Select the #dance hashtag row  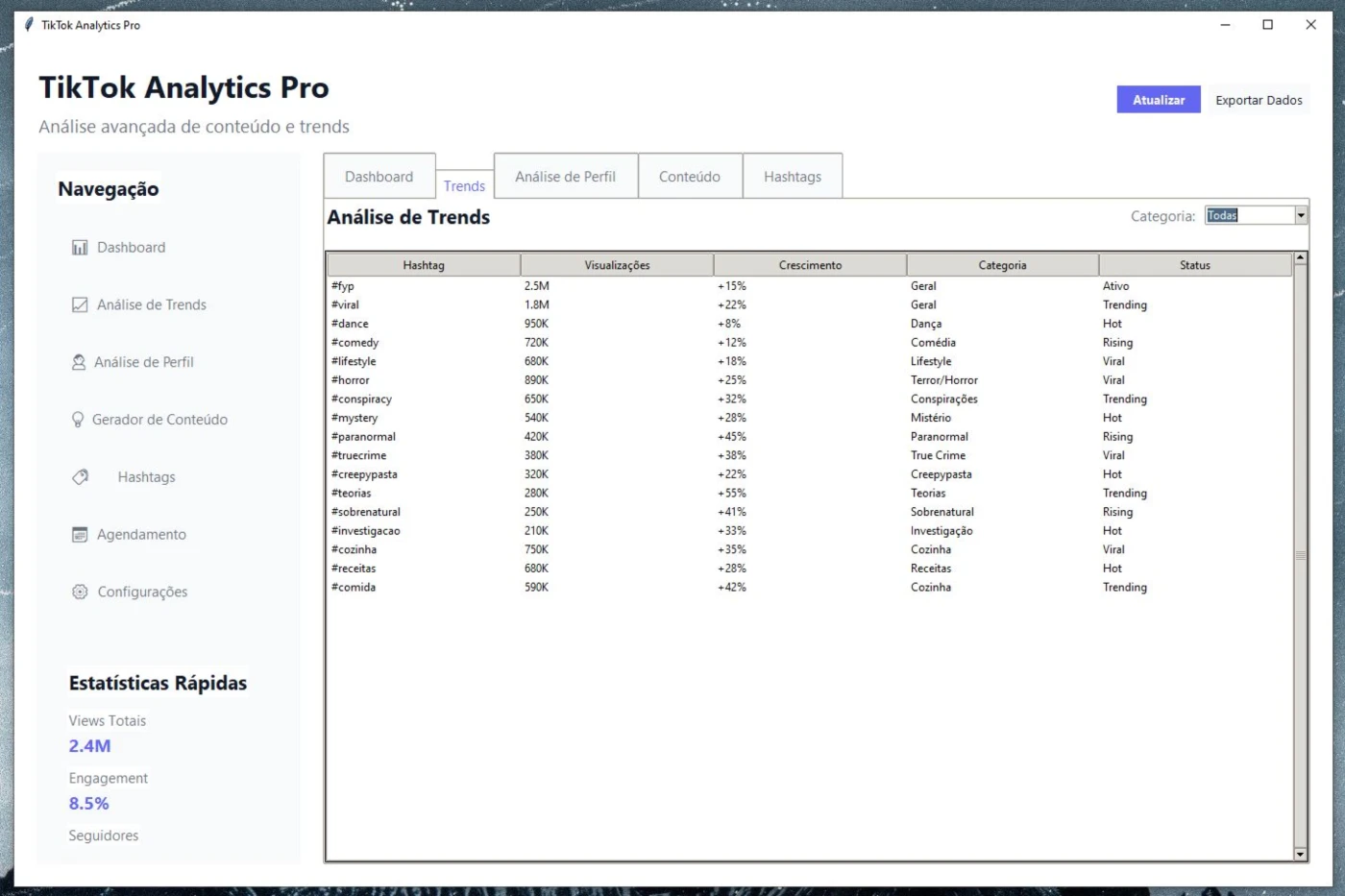coord(809,324)
